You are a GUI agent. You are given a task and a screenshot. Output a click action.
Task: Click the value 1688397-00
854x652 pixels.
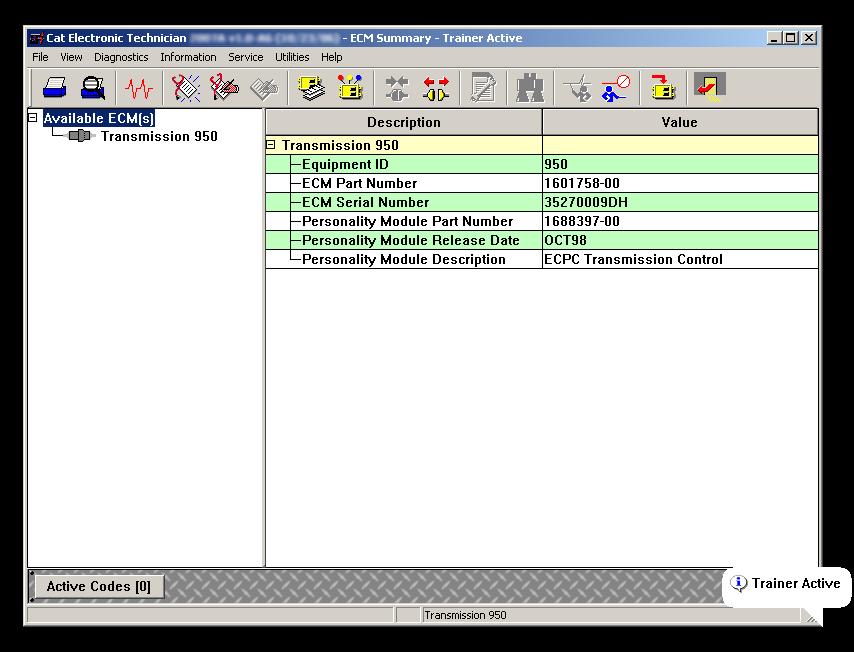pos(582,222)
